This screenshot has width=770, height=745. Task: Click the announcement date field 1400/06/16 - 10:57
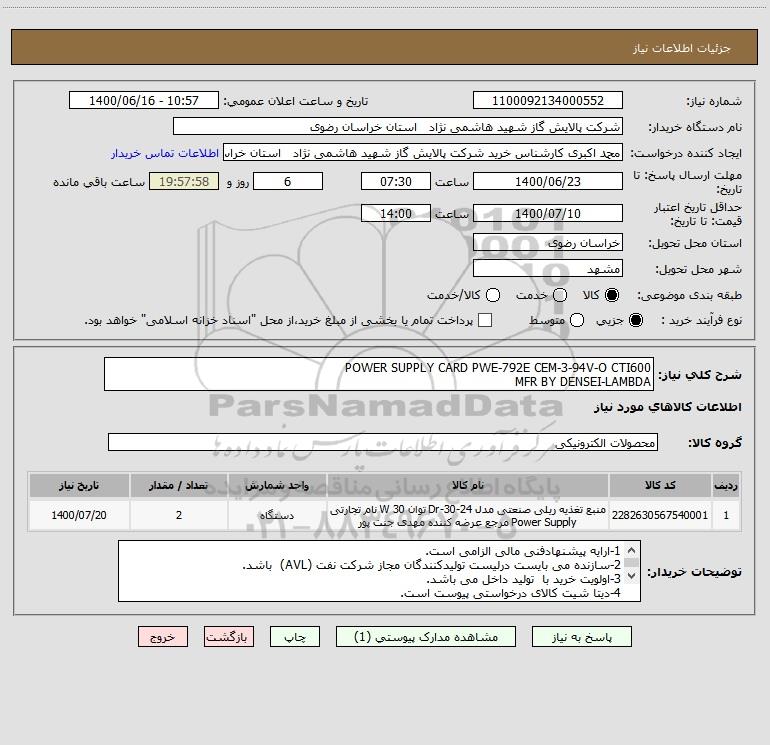click(144, 101)
